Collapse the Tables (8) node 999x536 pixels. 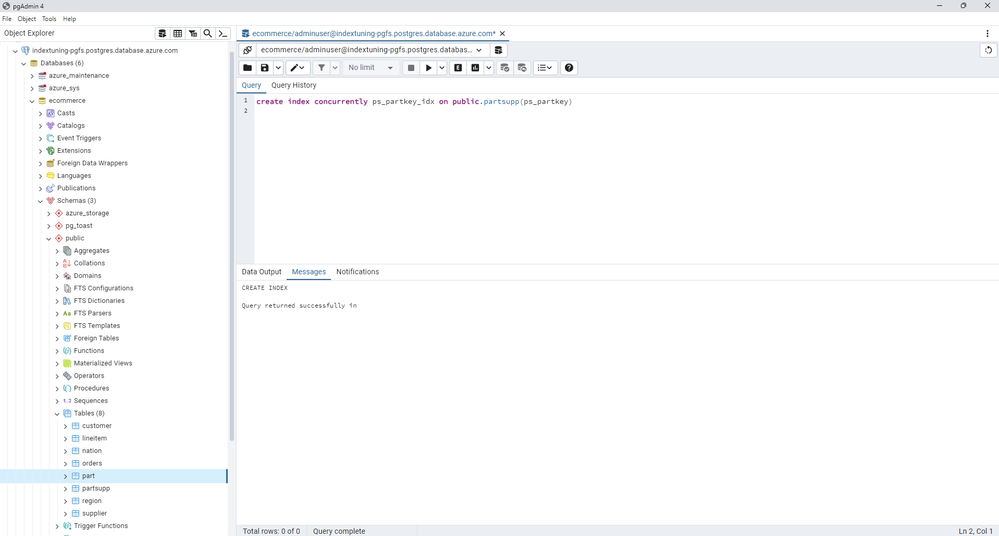[57, 414]
